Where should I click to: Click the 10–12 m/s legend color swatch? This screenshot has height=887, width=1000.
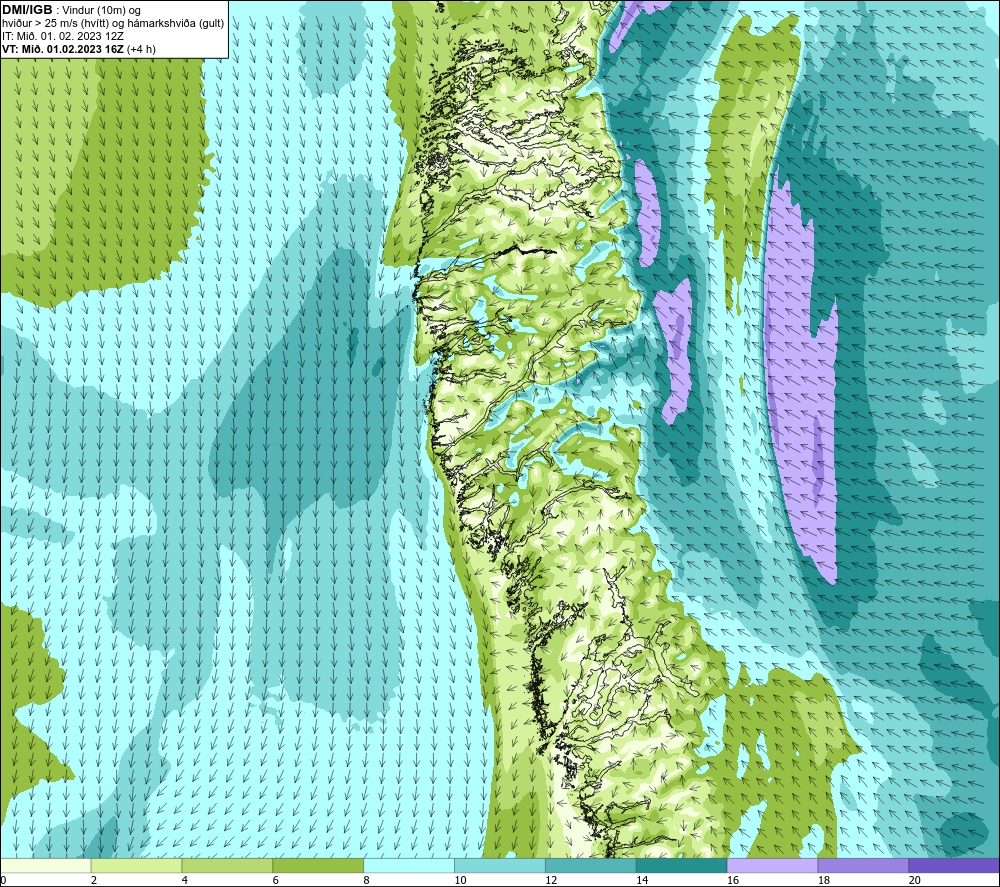click(x=500, y=865)
